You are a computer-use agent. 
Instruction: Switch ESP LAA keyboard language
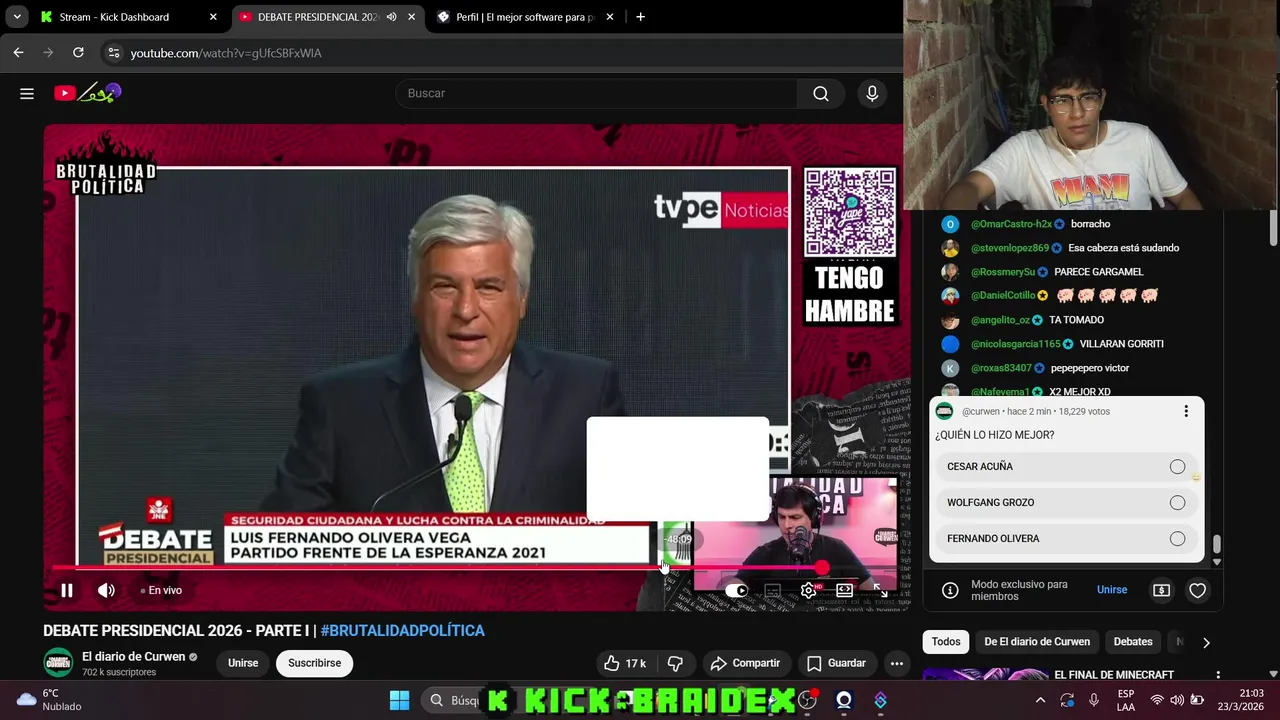click(1126, 700)
